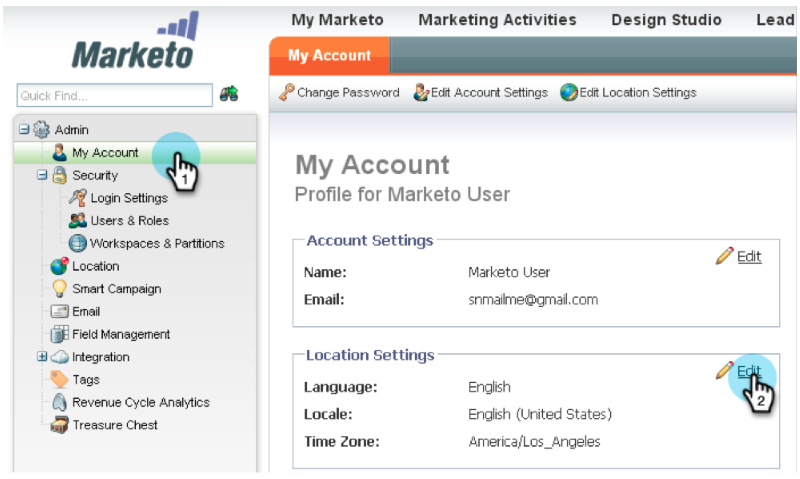Image resolution: width=800 pixels, height=479 pixels.
Task: Click the Integration cloud icon
Action: point(60,357)
